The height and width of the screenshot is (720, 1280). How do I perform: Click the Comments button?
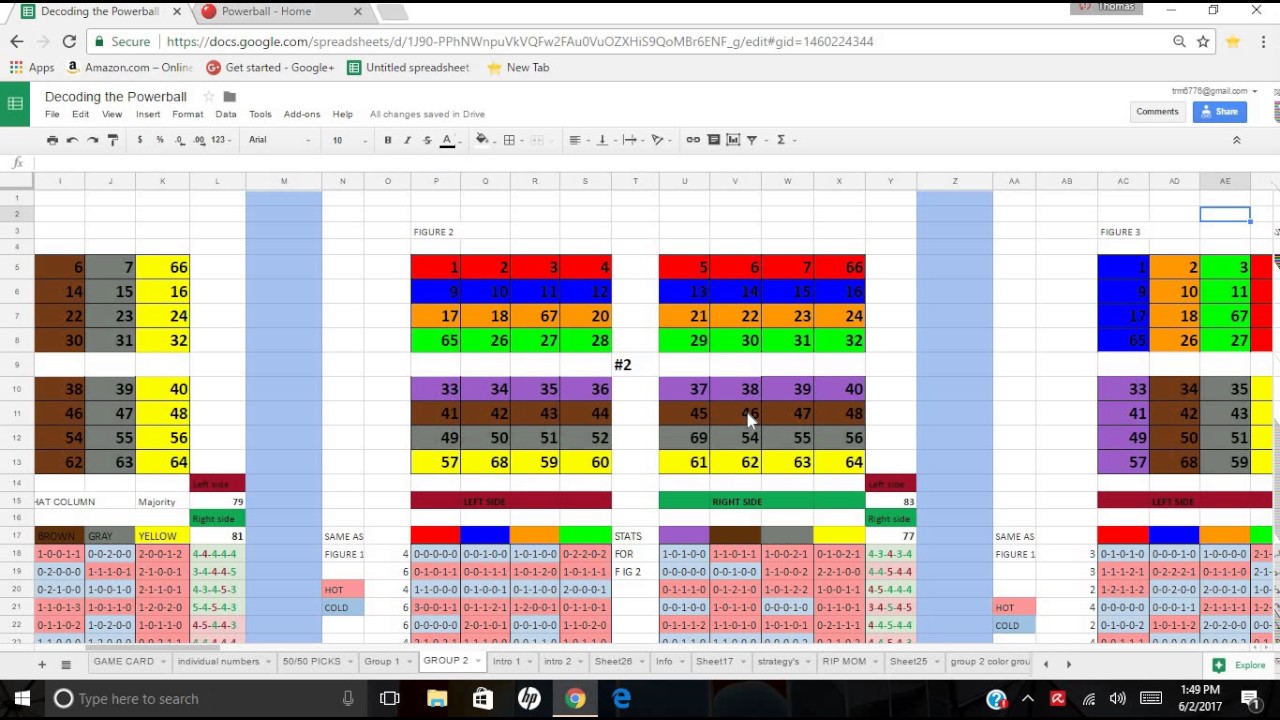click(1157, 112)
